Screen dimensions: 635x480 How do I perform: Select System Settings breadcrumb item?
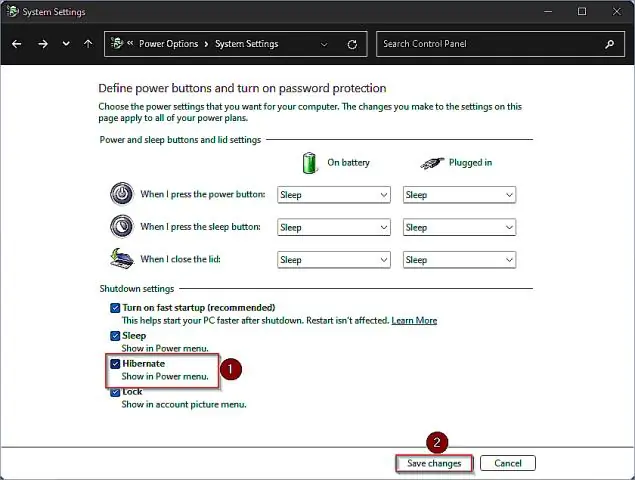tap(248, 44)
